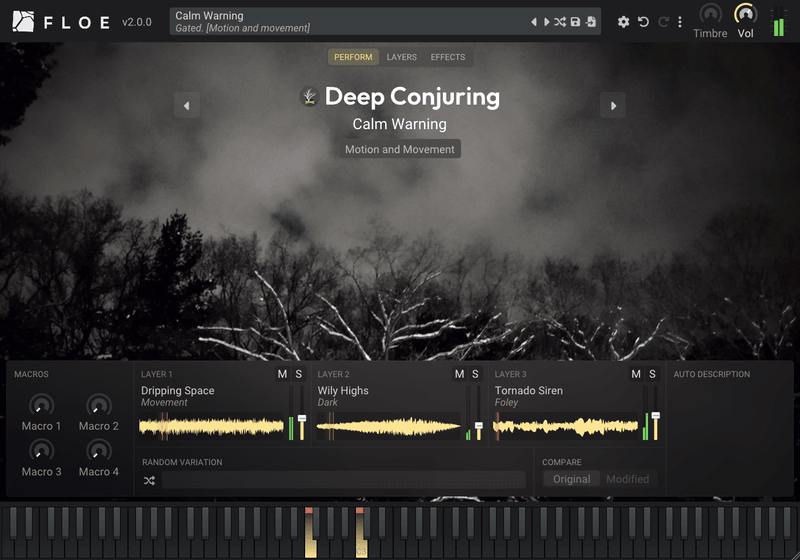Click the LAYER 2 heading

click(333, 374)
